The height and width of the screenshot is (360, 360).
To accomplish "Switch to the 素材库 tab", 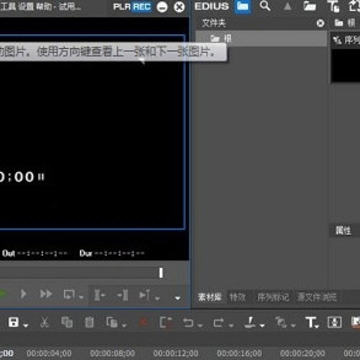I will 210,297.
